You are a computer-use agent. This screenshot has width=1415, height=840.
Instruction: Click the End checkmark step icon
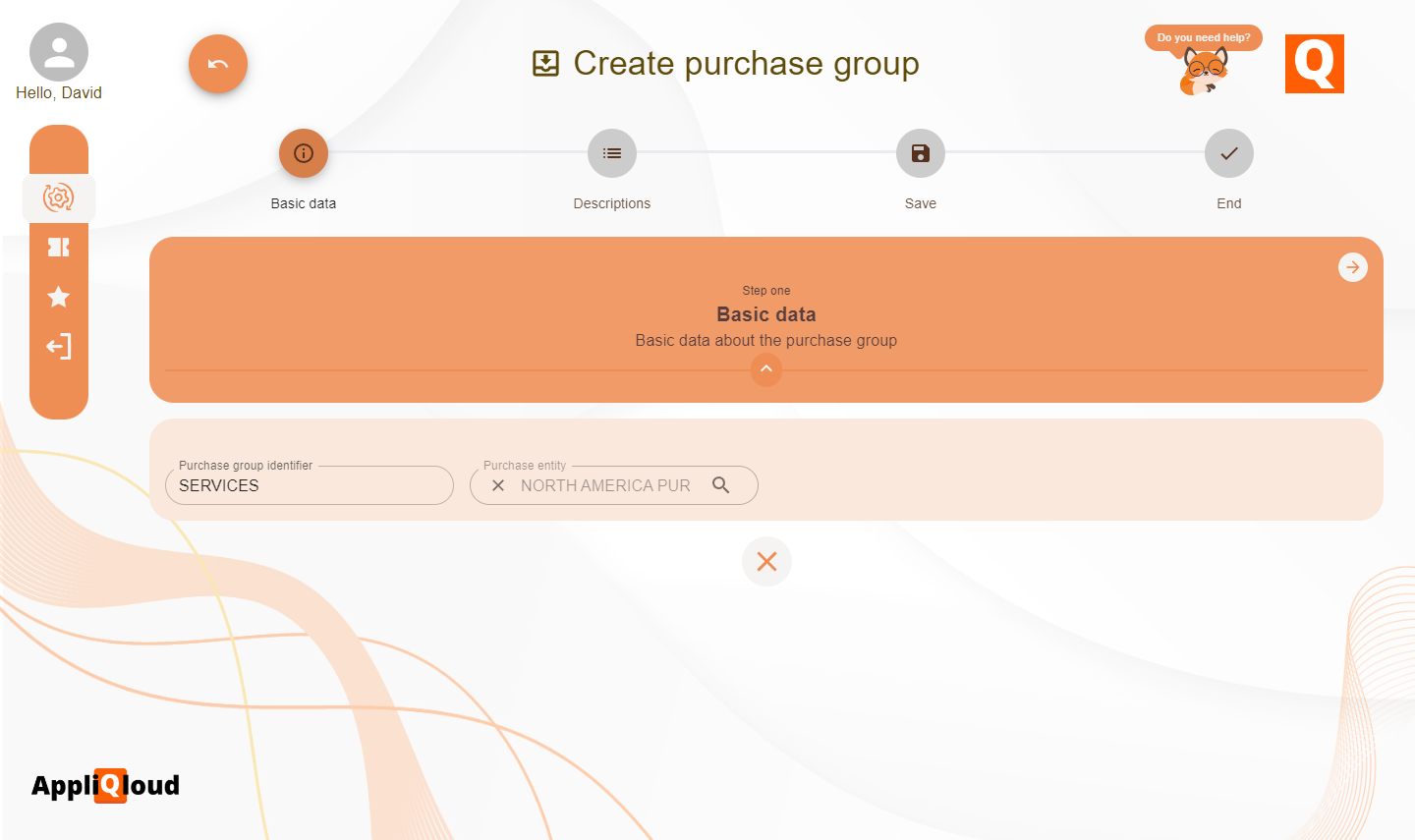tap(1228, 153)
